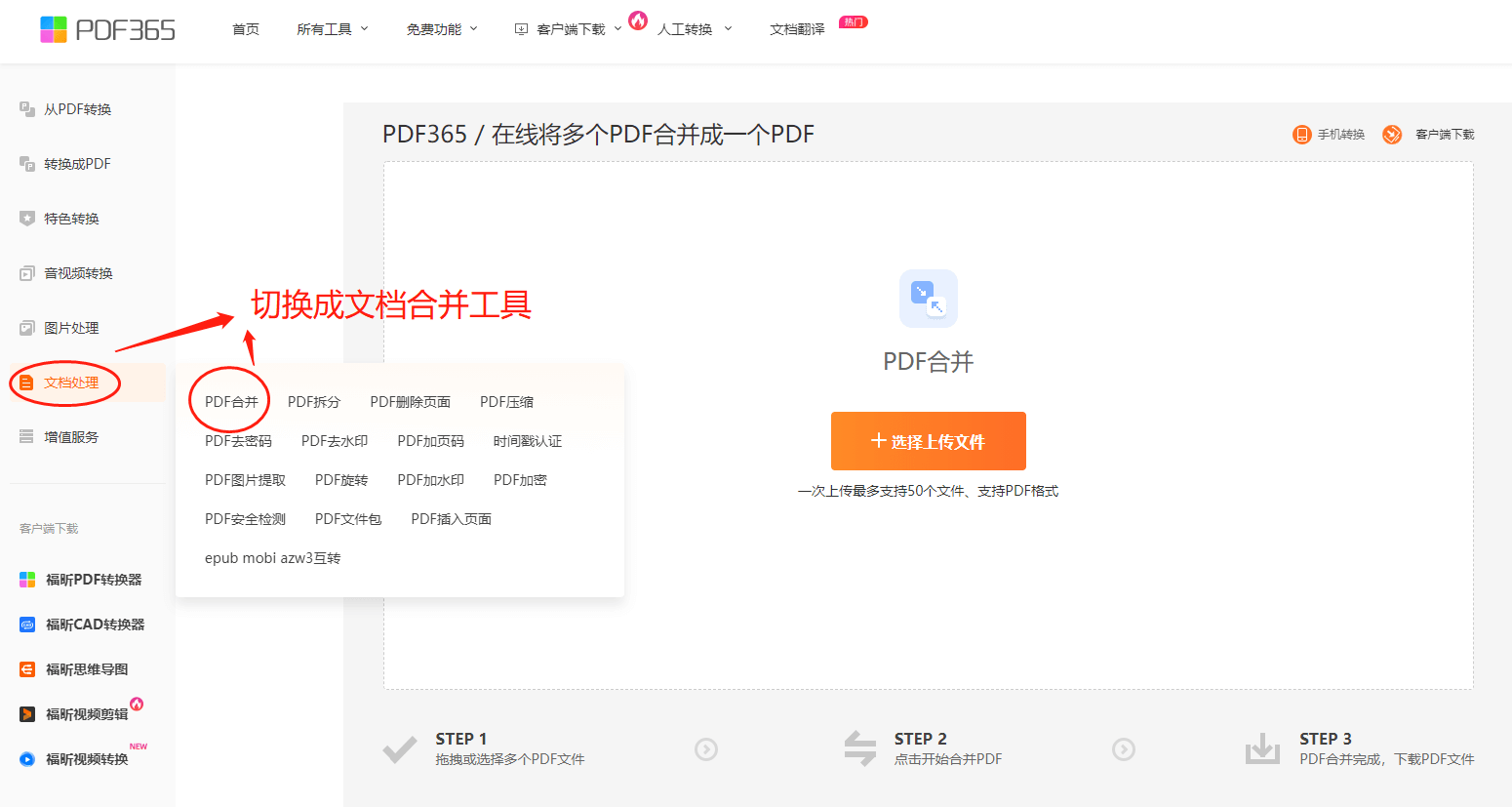Click the blue PDF合并 icon in main area
The image size is (1512, 807).
928,299
